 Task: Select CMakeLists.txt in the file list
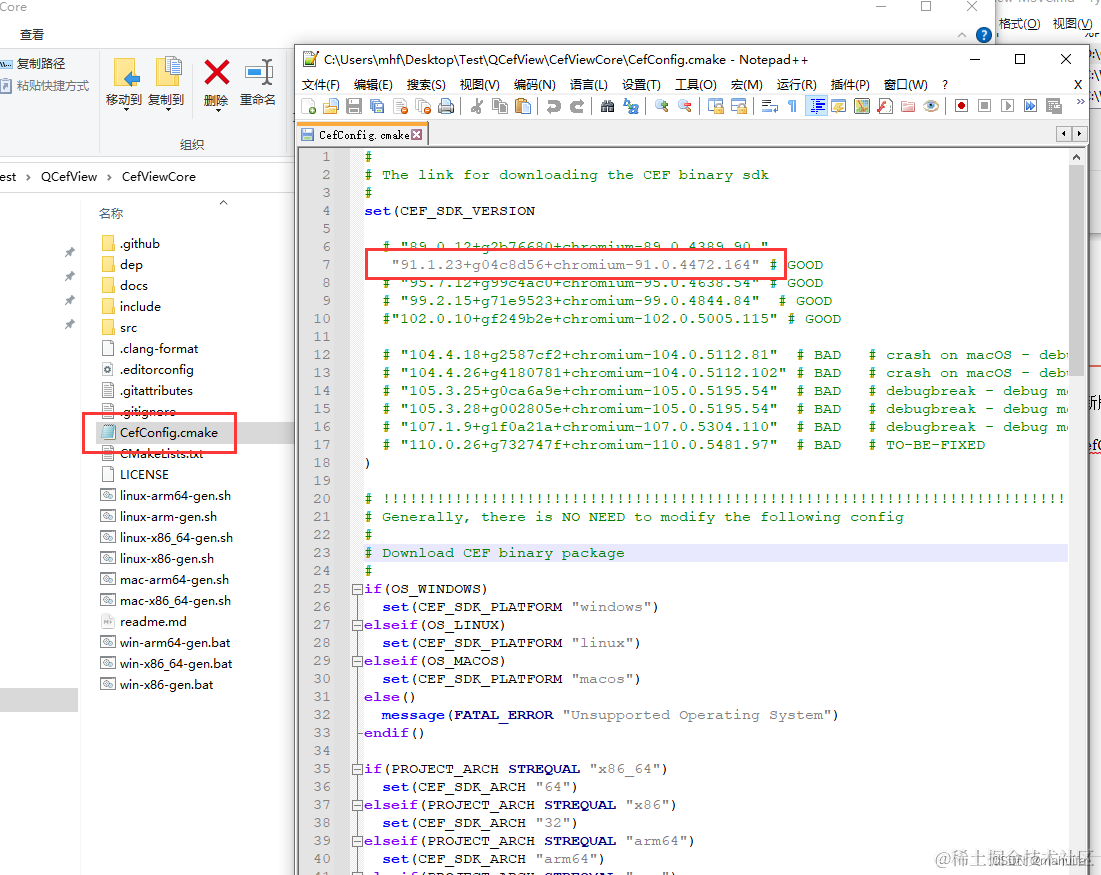point(161,454)
